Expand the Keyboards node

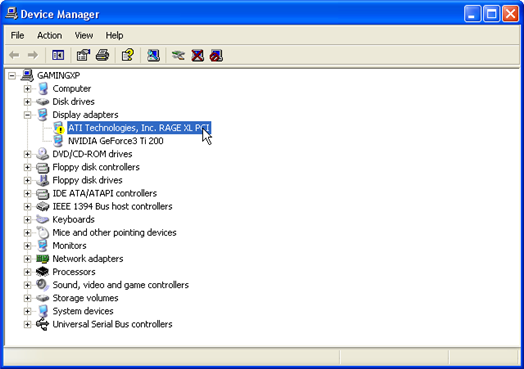tap(27, 220)
